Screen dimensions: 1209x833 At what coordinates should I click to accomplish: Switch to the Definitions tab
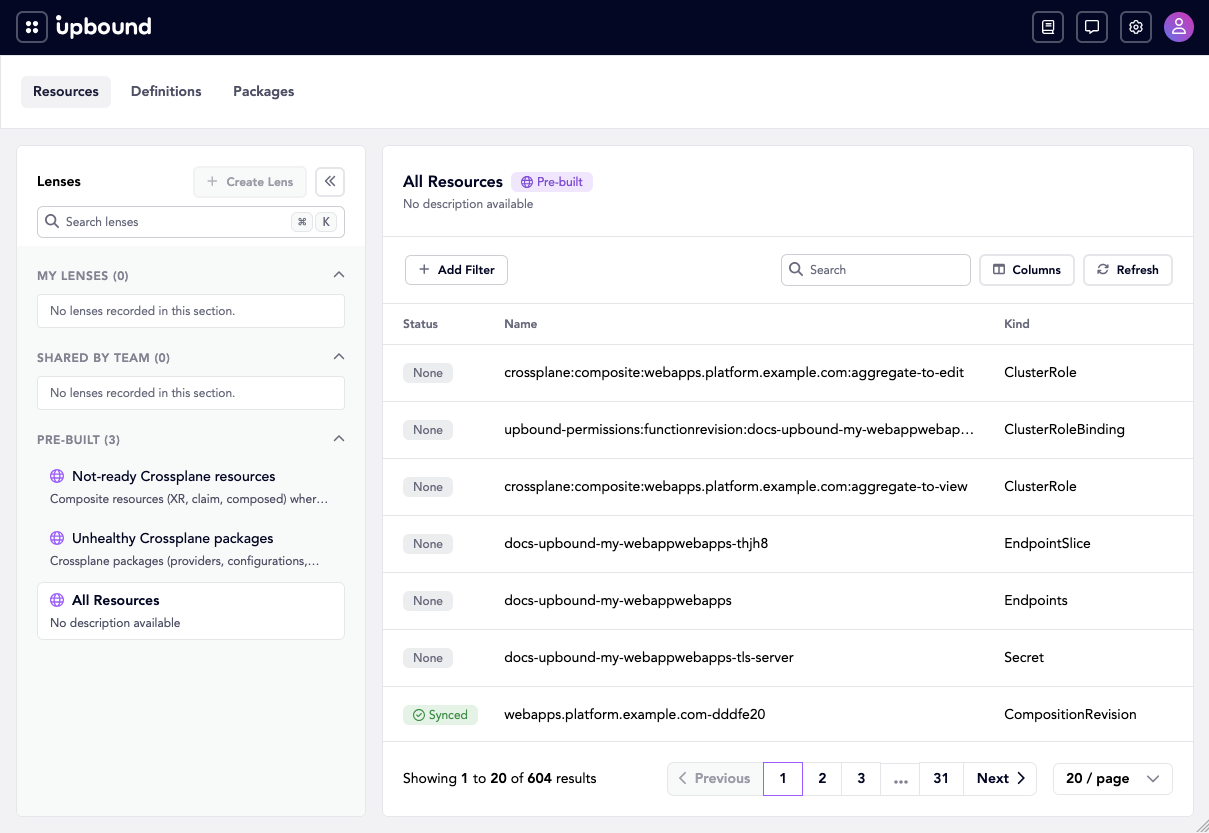point(166,91)
